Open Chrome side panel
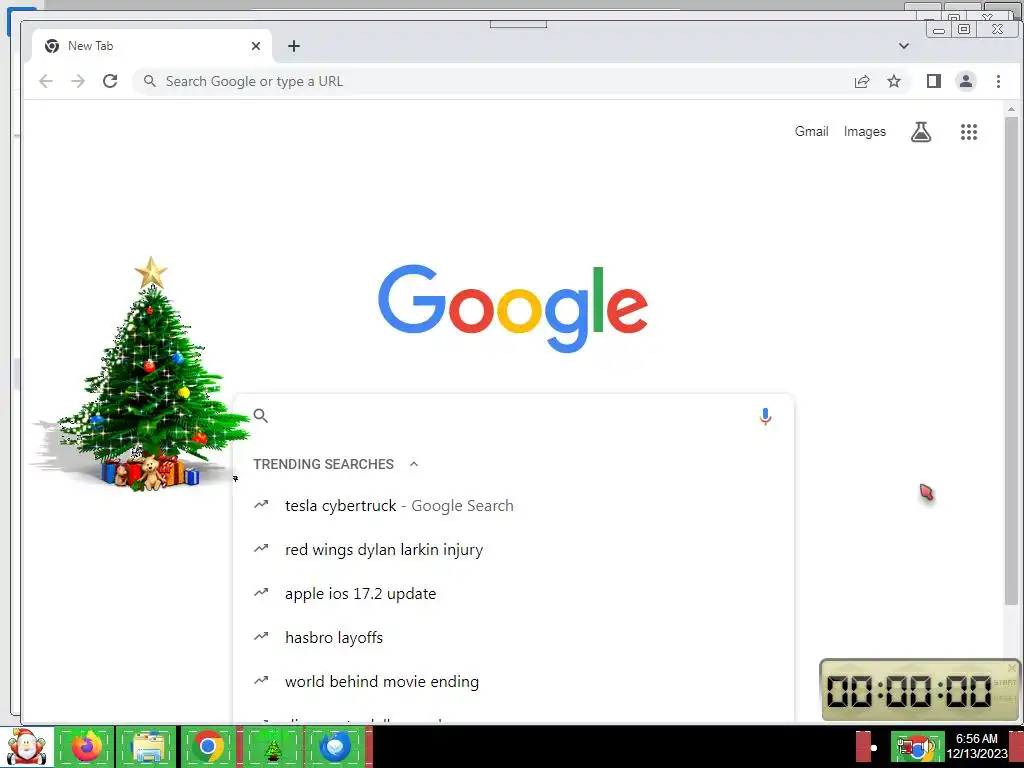Screen dimensions: 1024x768 934,81
